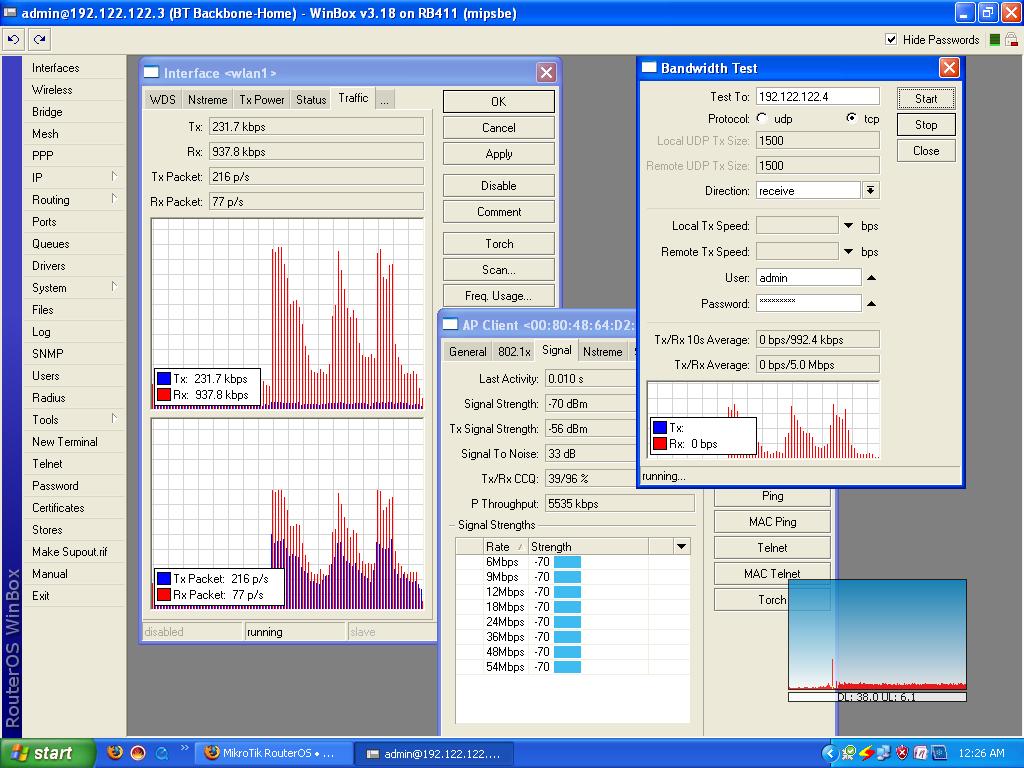Viewport: 1024px width, 768px height.
Task: Click the AP Client window title icon
Action: [x=450, y=325]
